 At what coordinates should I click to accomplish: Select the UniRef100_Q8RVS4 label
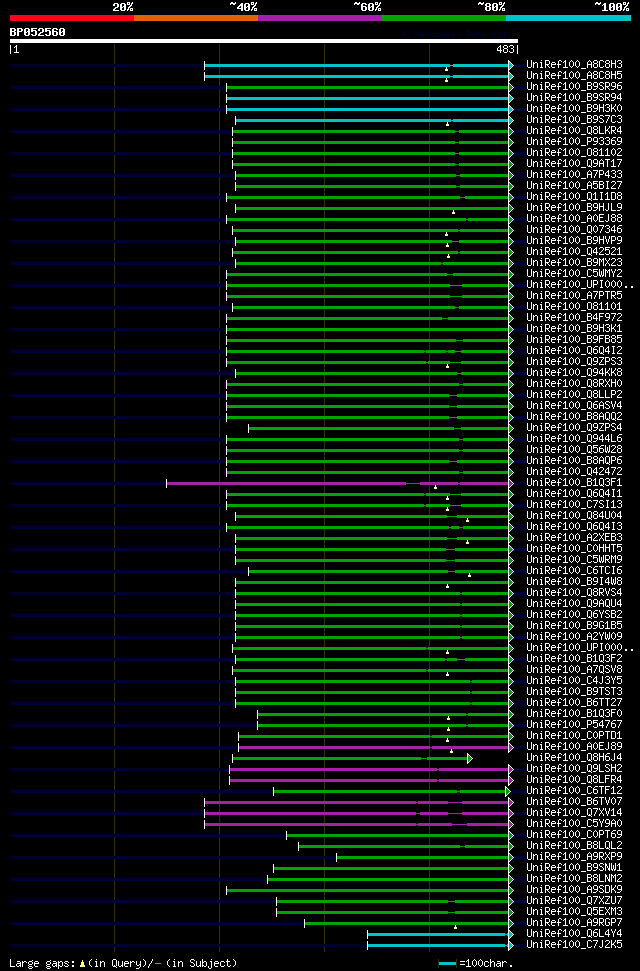(574, 593)
